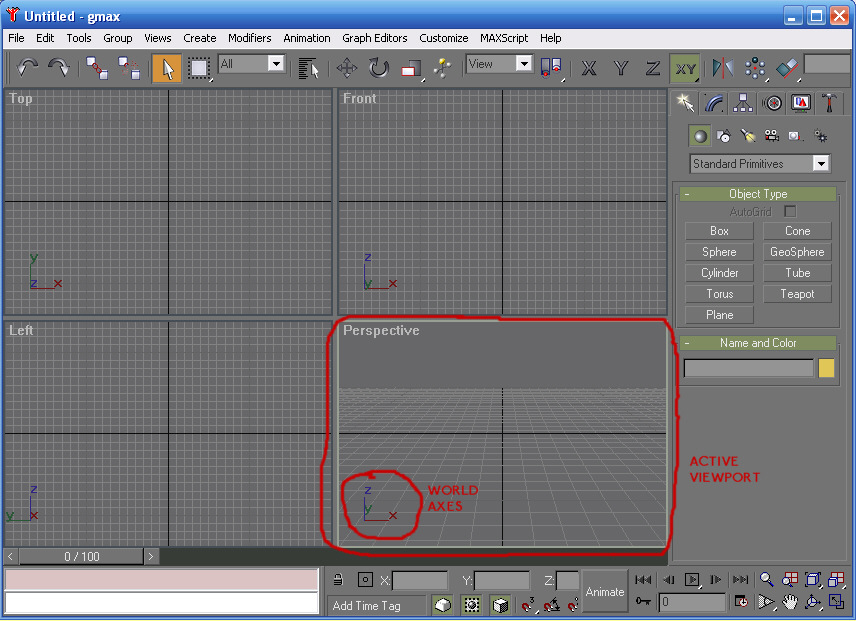
Task: Open the Modifiers menu
Action: pyautogui.click(x=249, y=38)
